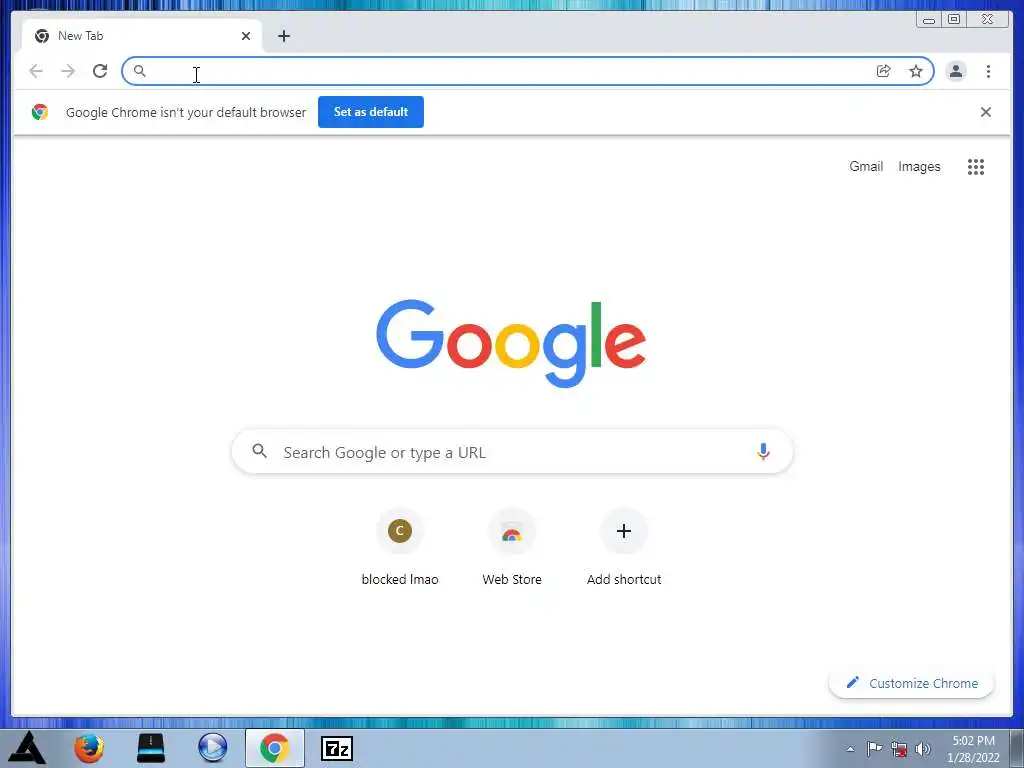Click the address bar search magnifier icon
Screen dimensions: 1024x768
[140, 71]
